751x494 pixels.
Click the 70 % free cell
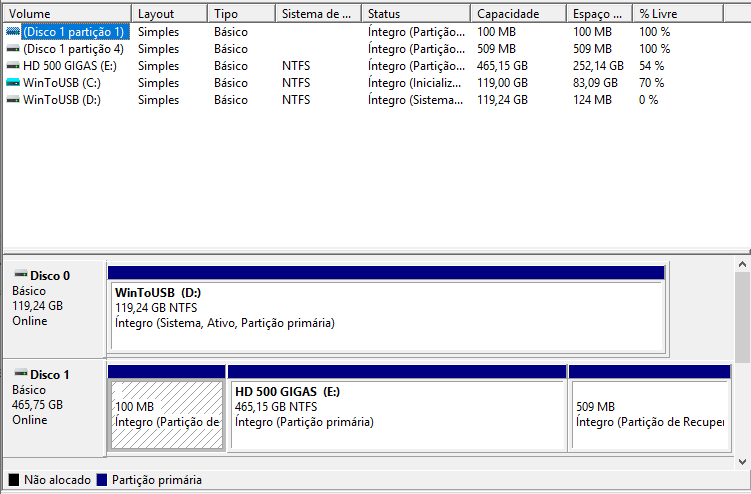651,83
